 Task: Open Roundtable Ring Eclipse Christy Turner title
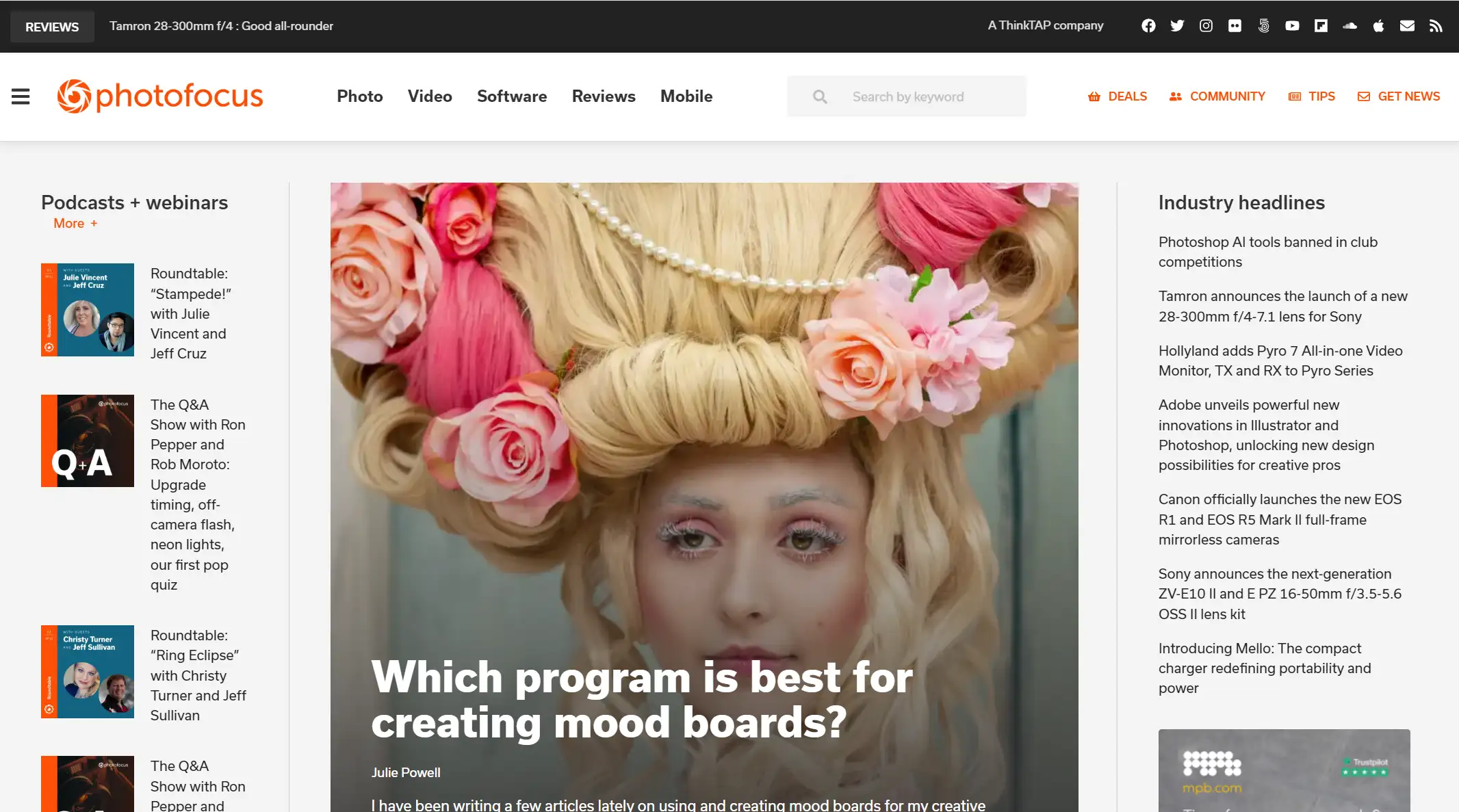click(x=198, y=675)
